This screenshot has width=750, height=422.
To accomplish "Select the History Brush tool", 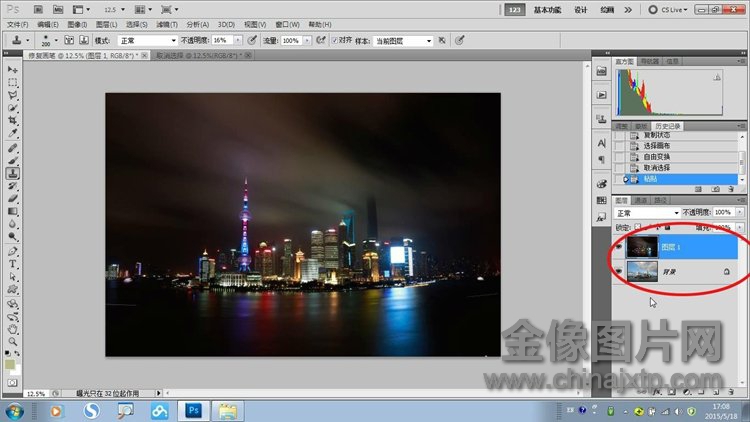I will (12, 186).
